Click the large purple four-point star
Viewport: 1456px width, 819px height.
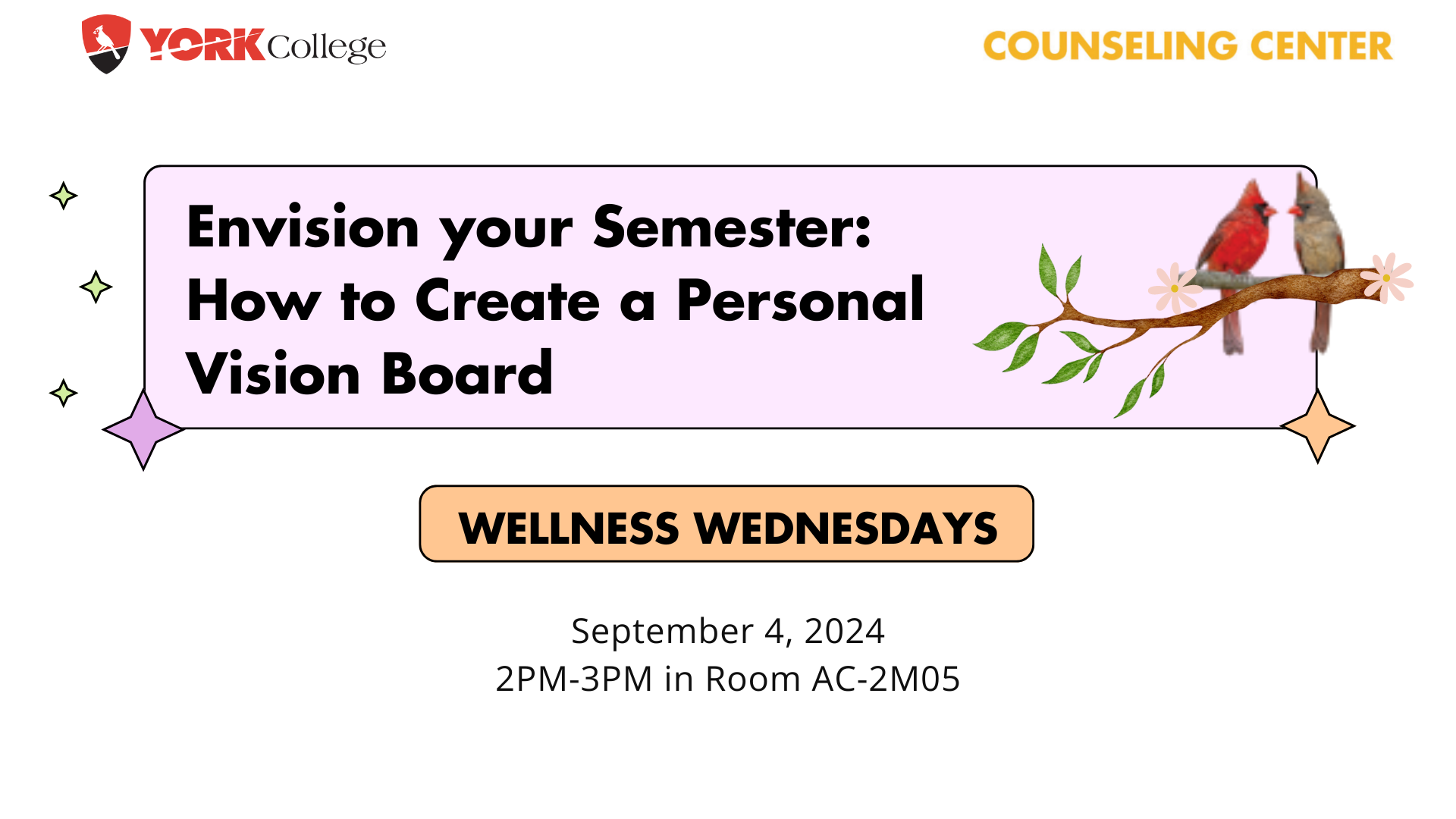(143, 430)
